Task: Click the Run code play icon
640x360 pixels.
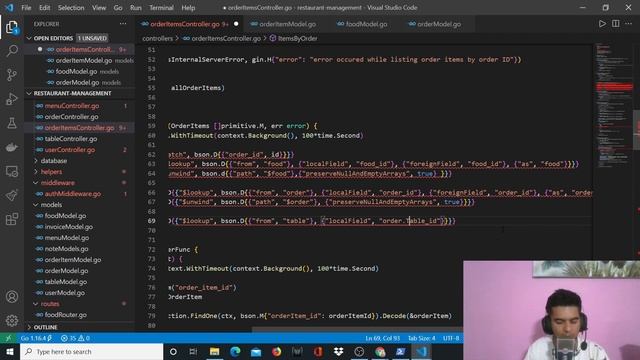Action: point(602,24)
